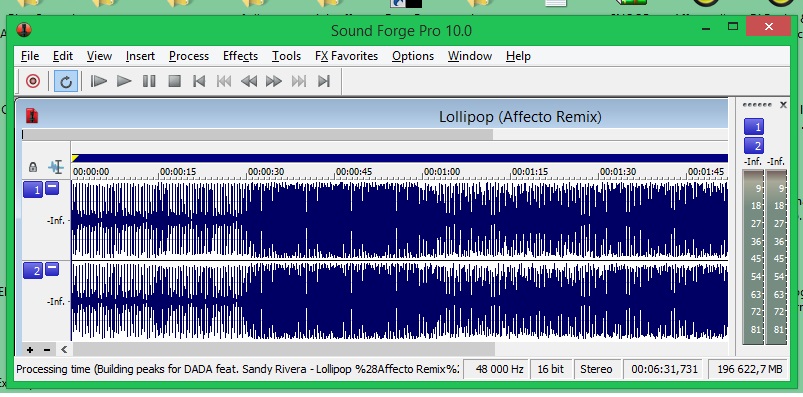
Task: Click the waveform edit tool icon
Action: 56,167
